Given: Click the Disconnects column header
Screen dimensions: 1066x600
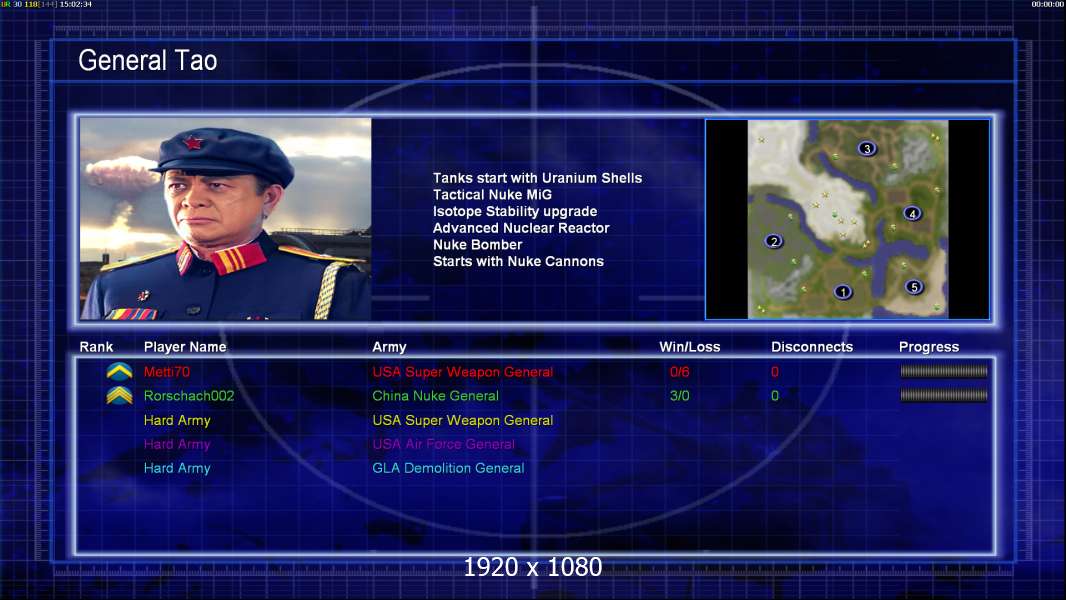Looking at the screenshot, I should point(812,347).
